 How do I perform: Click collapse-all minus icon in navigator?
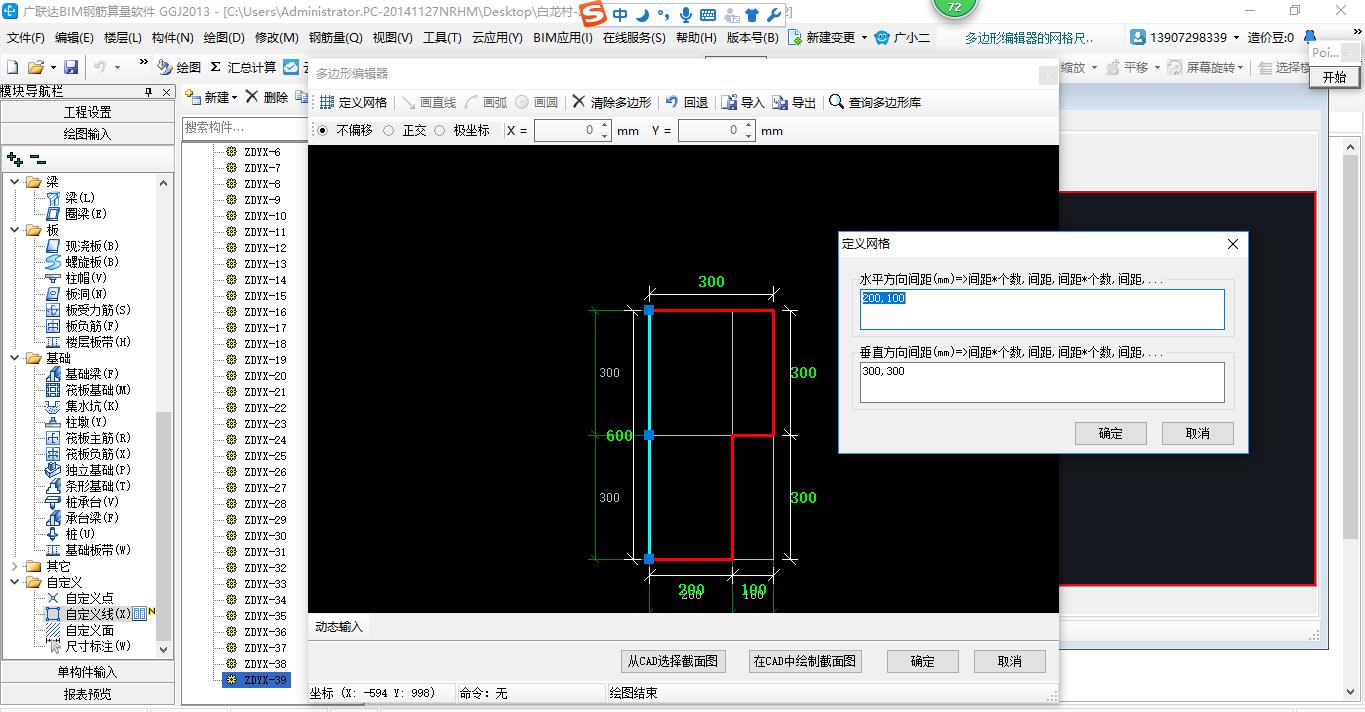[37, 159]
